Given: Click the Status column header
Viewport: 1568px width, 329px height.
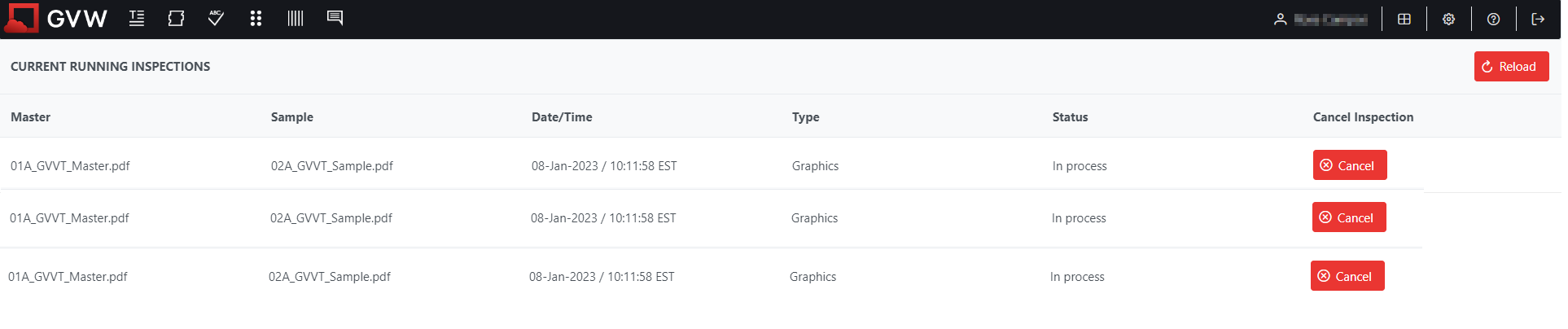Looking at the screenshot, I should [x=1070, y=117].
